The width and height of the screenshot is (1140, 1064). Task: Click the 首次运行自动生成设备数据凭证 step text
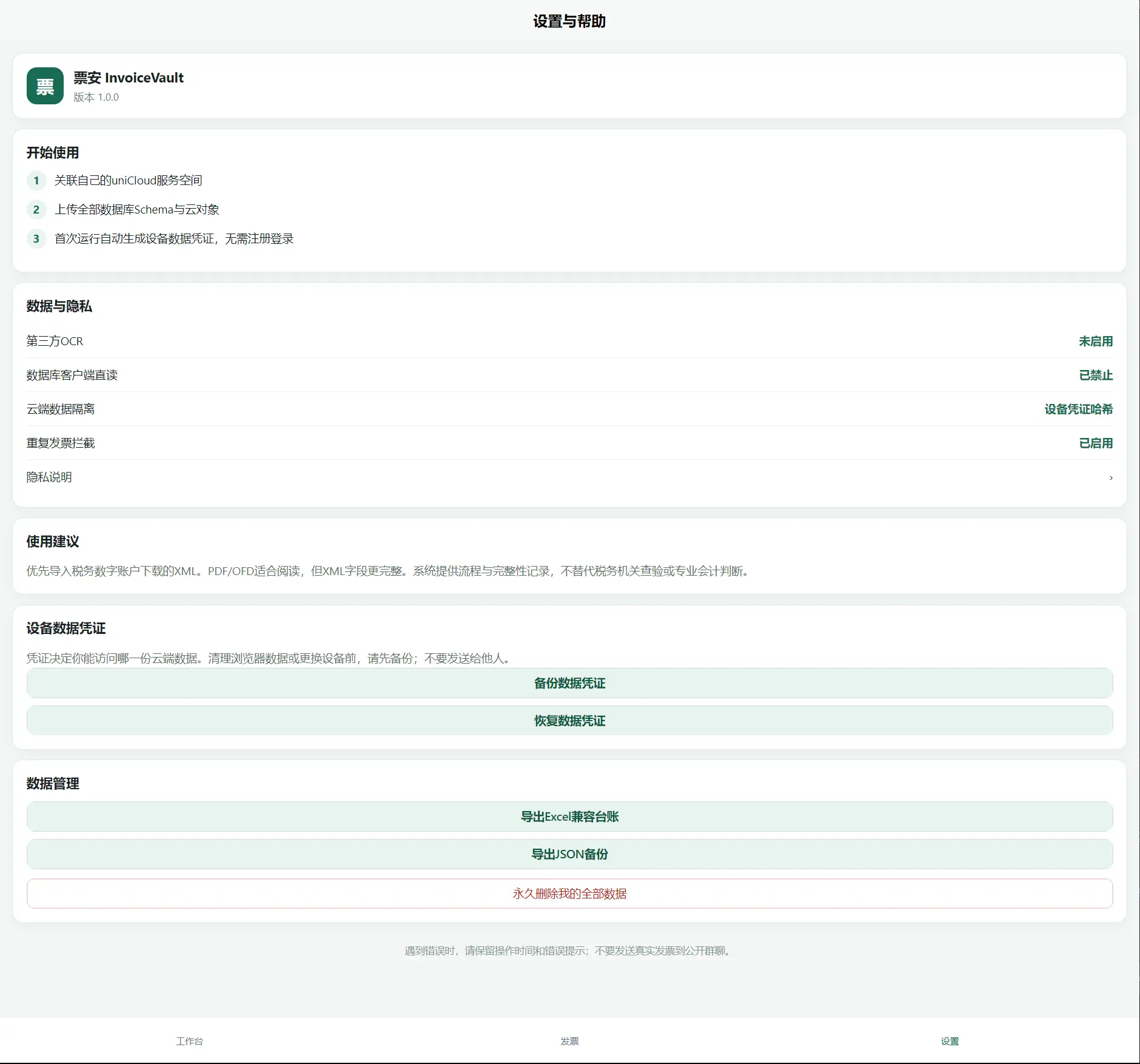pos(174,238)
